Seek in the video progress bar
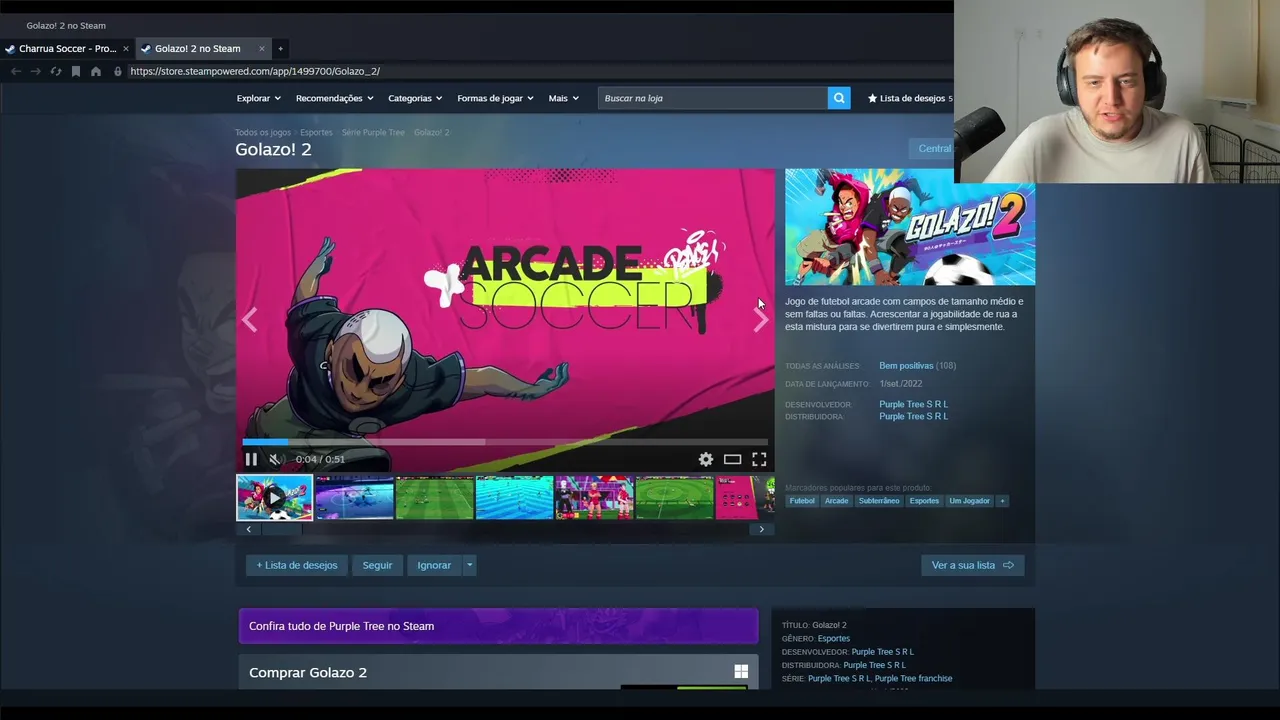Screen dimensions: 1280x720 tap(505, 441)
